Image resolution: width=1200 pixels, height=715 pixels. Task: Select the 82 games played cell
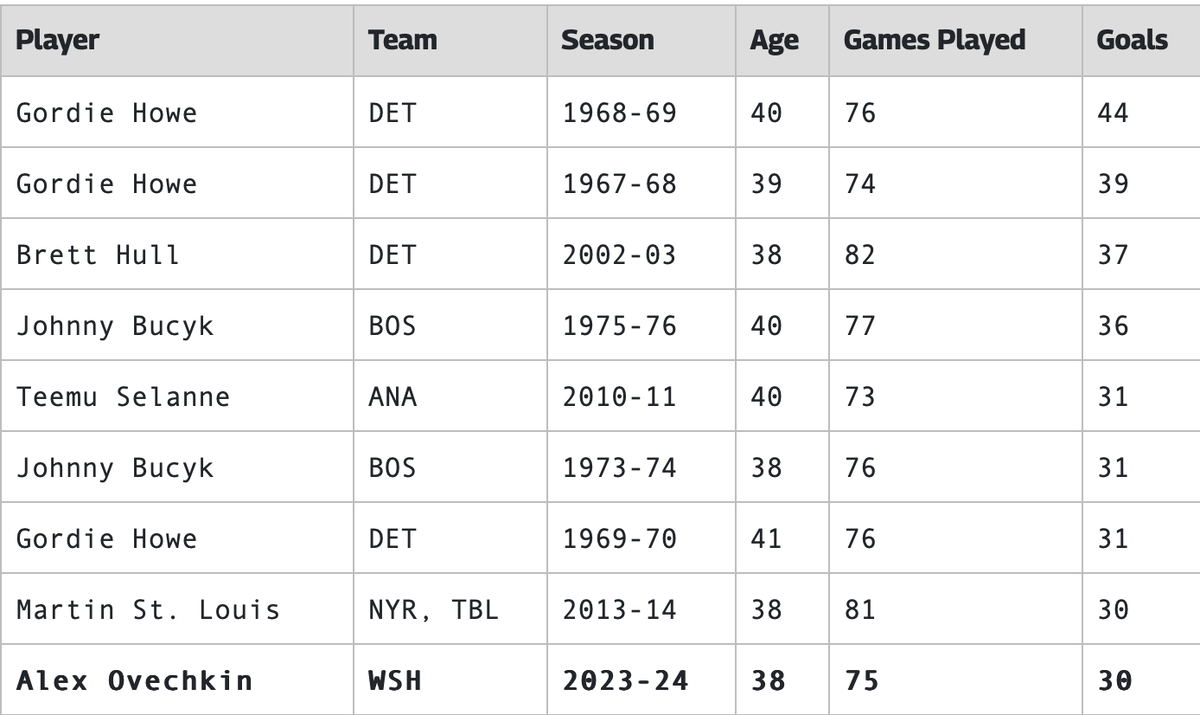click(860, 255)
